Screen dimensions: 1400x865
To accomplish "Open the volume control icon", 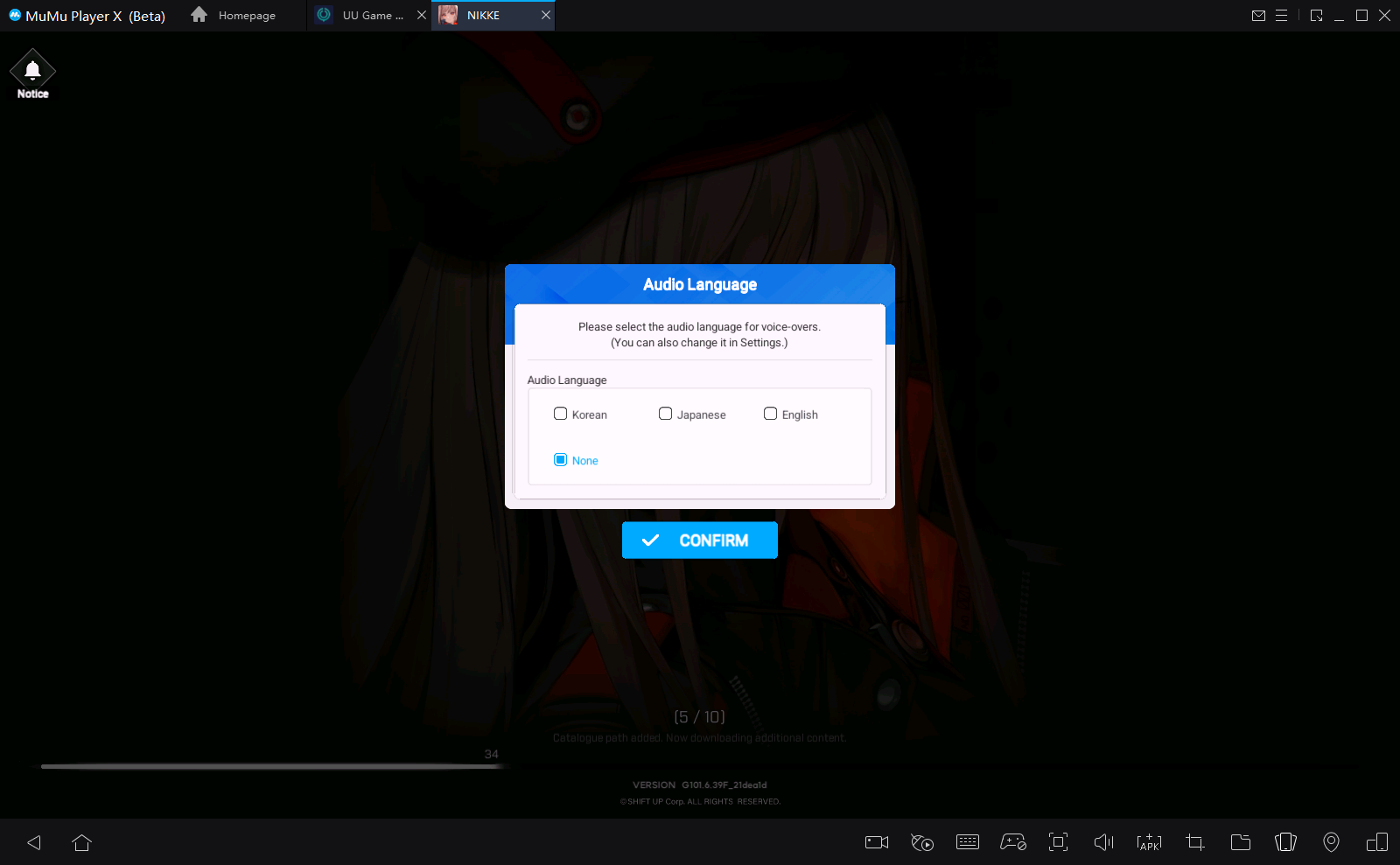I will pyautogui.click(x=1103, y=842).
